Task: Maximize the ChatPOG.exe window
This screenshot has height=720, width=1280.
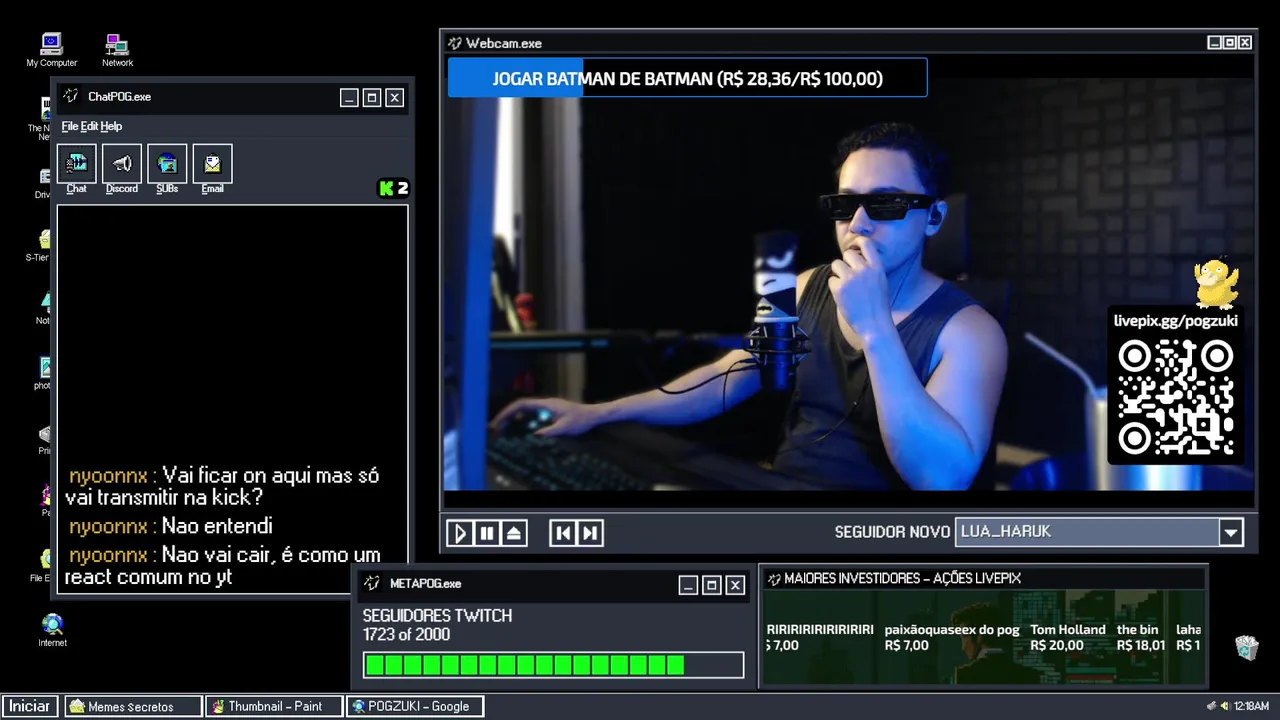Action: [372, 97]
